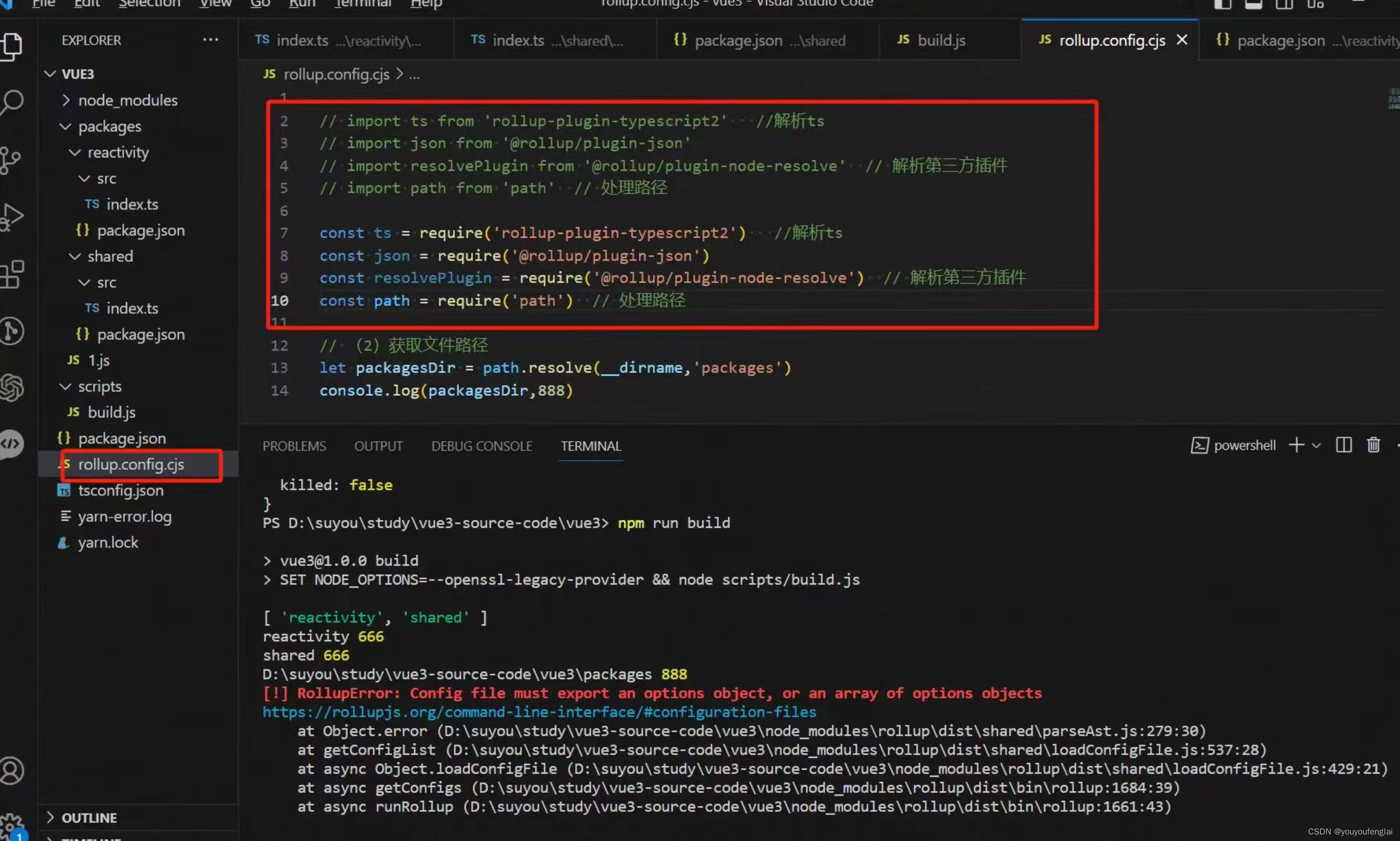Viewport: 1400px width, 841px height.
Task: Open customize layout icon in title bar
Action: [1315, 4]
